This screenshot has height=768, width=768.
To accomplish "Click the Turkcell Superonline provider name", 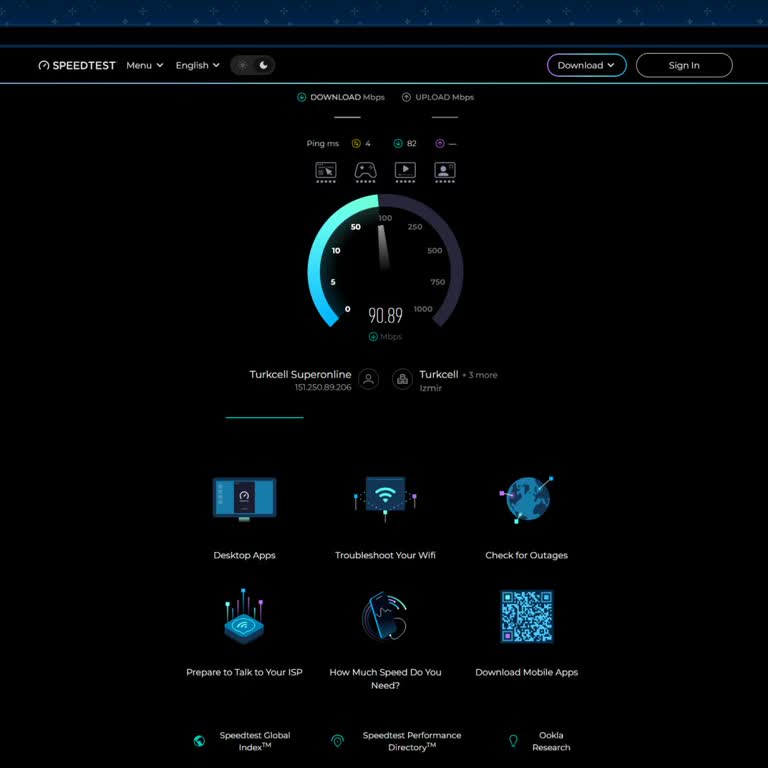I will (x=300, y=374).
